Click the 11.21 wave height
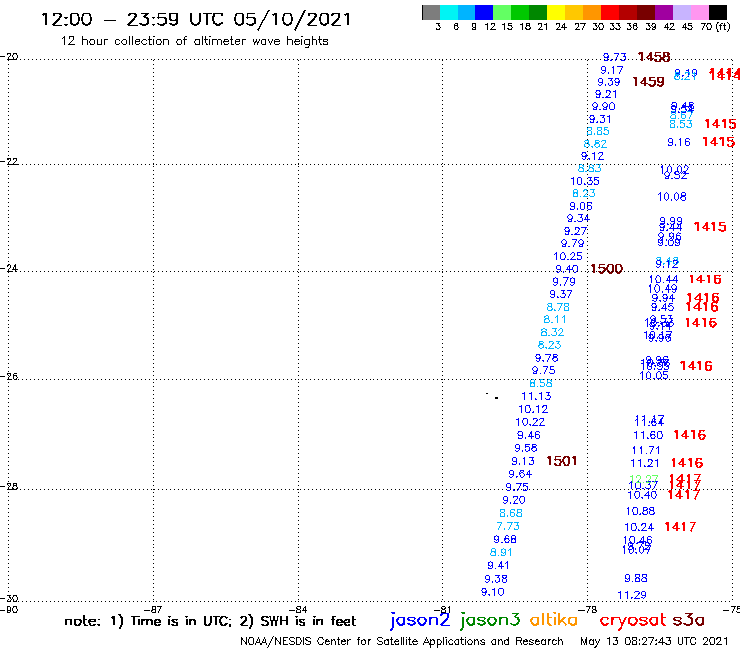 coord(645,464)
